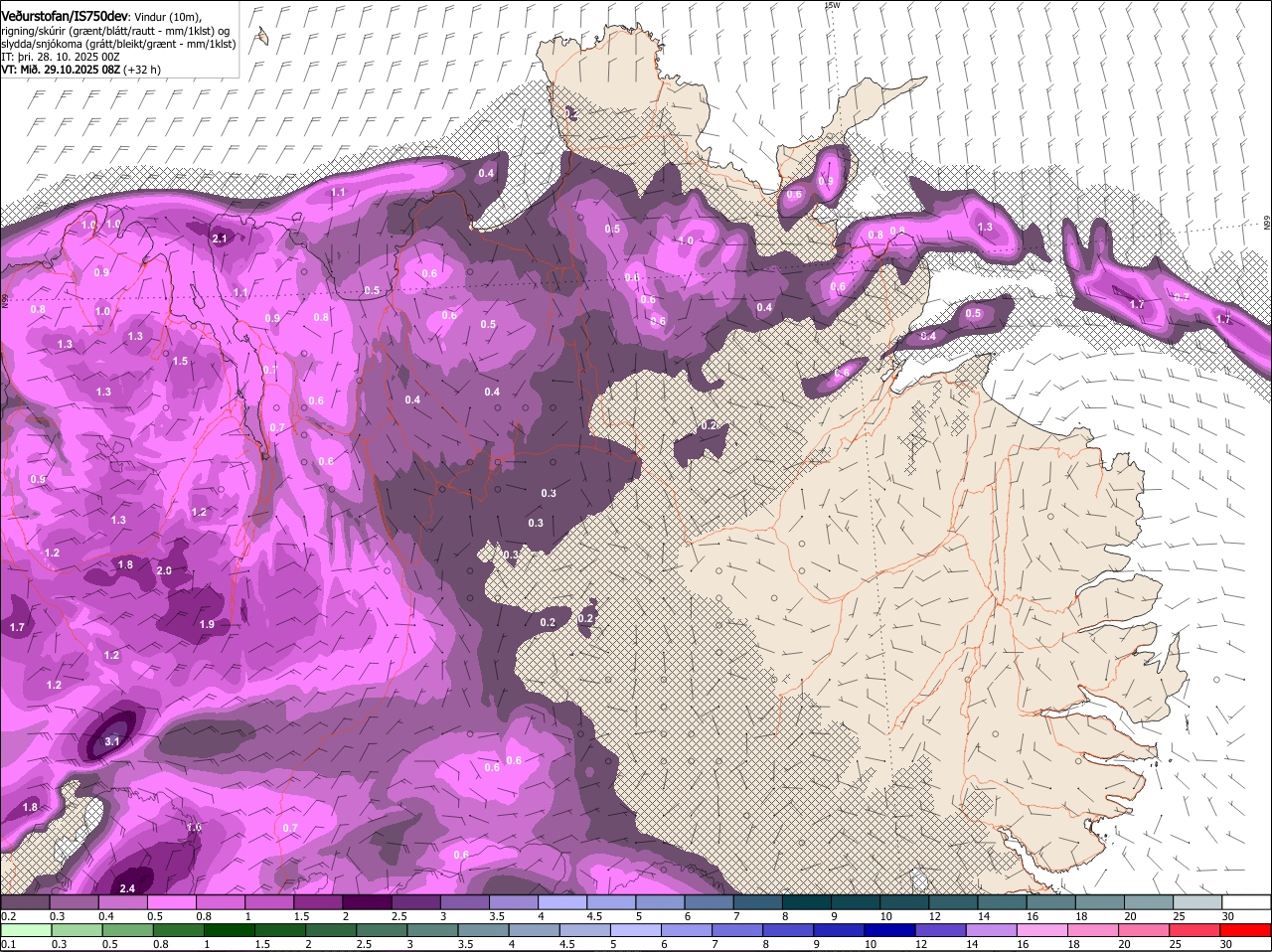Pick rain legend swatch between 2 and 2.5
The image size is (1272, 952).
click(331, 930)
